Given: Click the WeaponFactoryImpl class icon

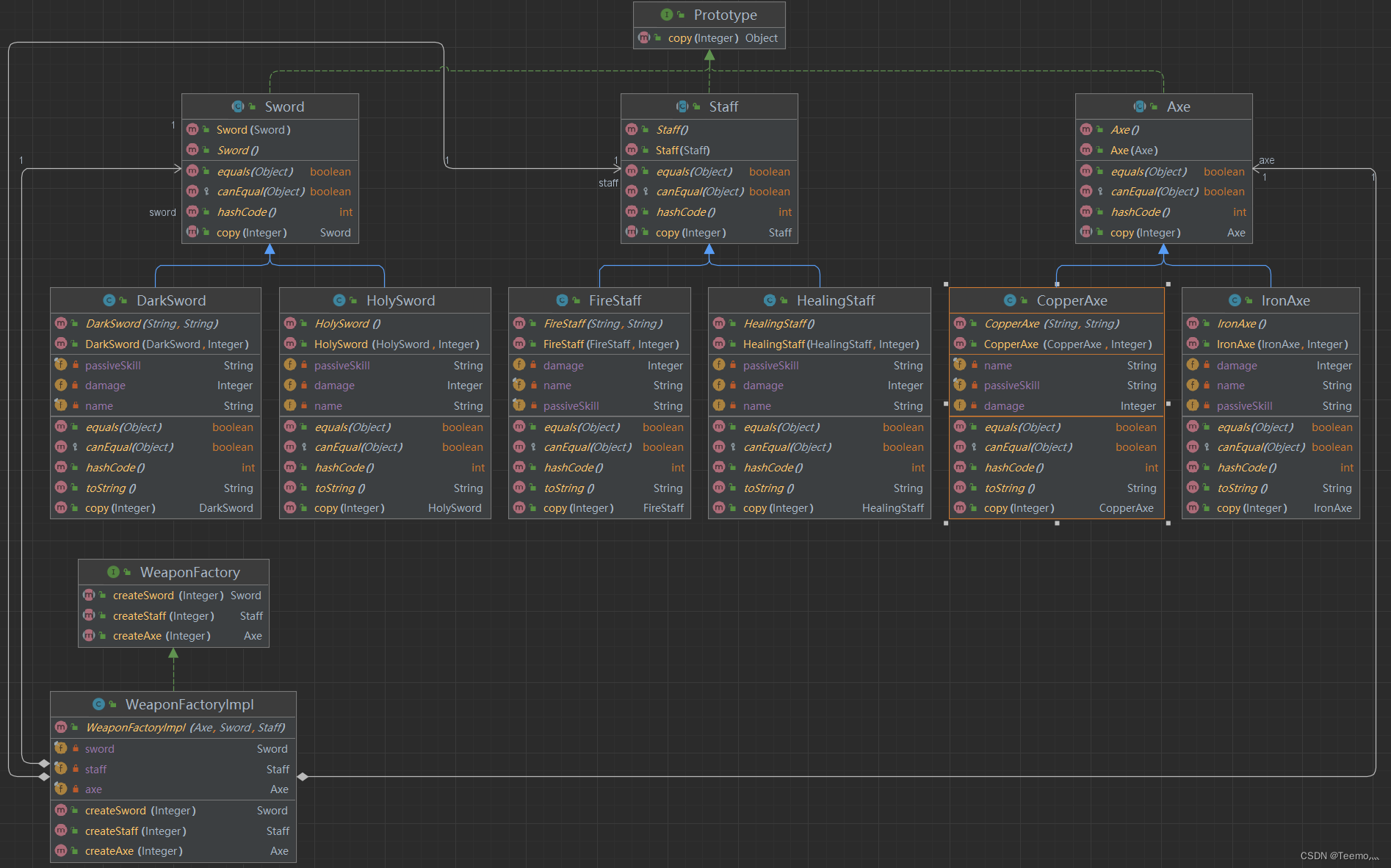Looking at the screenshot, I should 98,704.
